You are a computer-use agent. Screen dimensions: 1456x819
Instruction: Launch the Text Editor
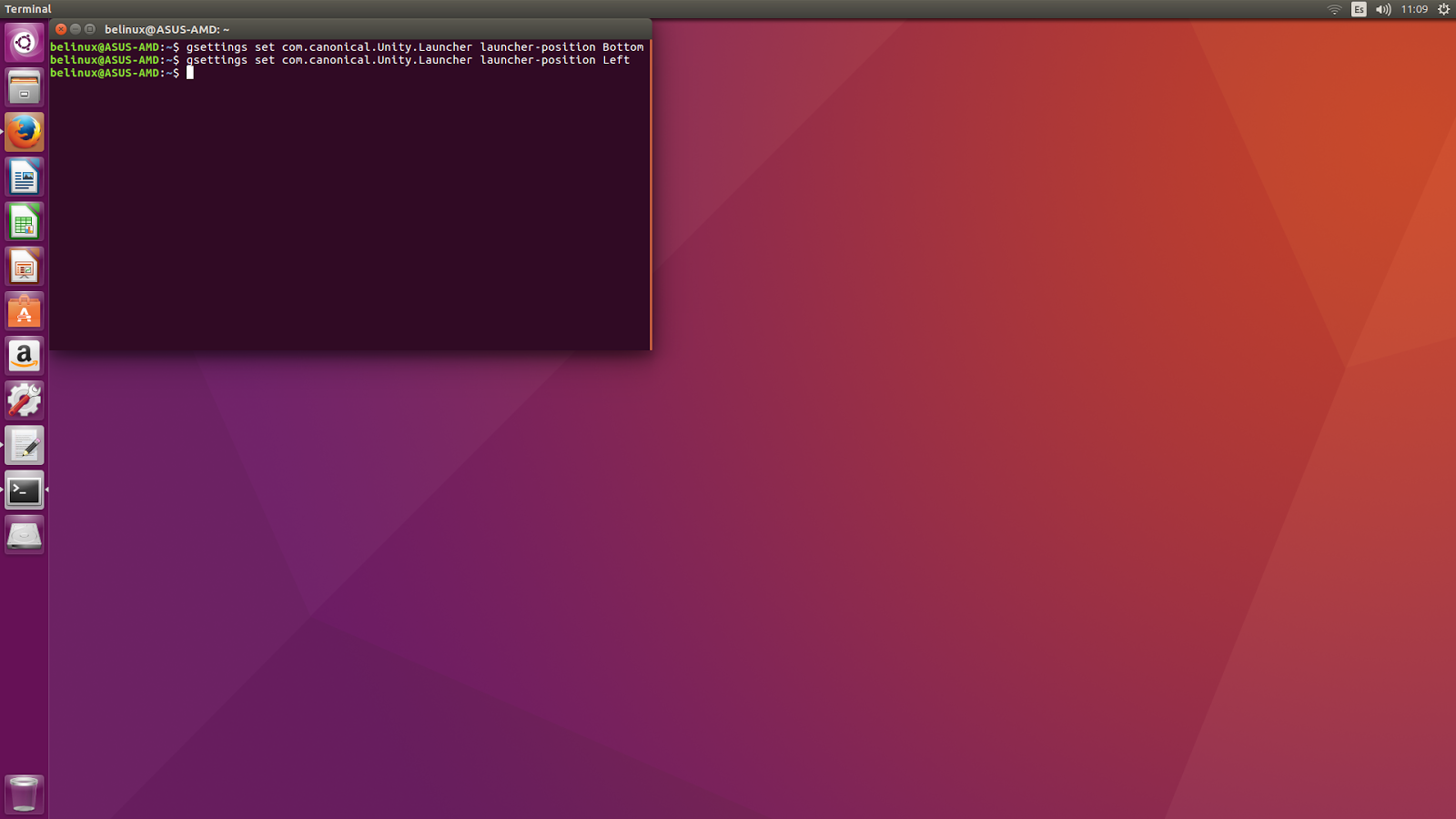24,445
